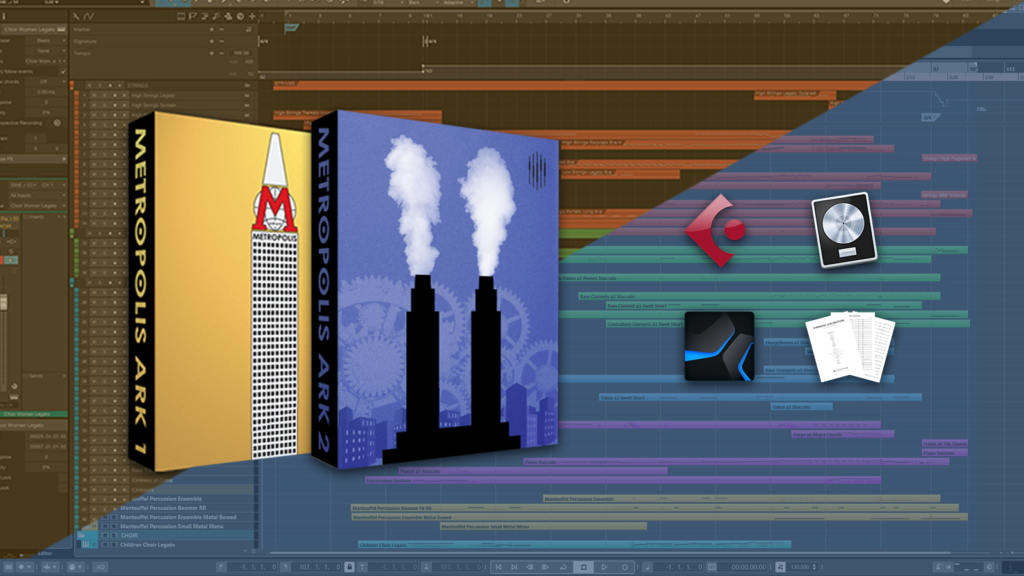Select the Manteuffel Percussion Boomer RR track

point(163,508)
